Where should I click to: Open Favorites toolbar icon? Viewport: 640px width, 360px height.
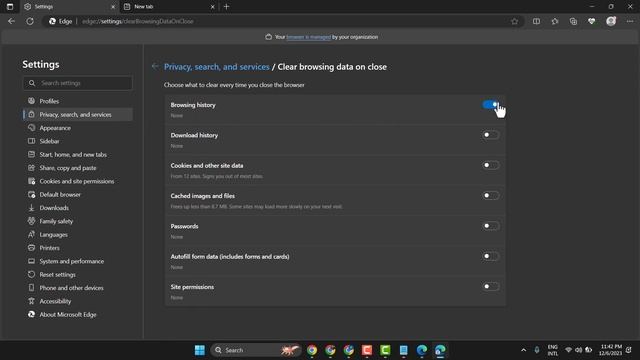tap(555, 21)
